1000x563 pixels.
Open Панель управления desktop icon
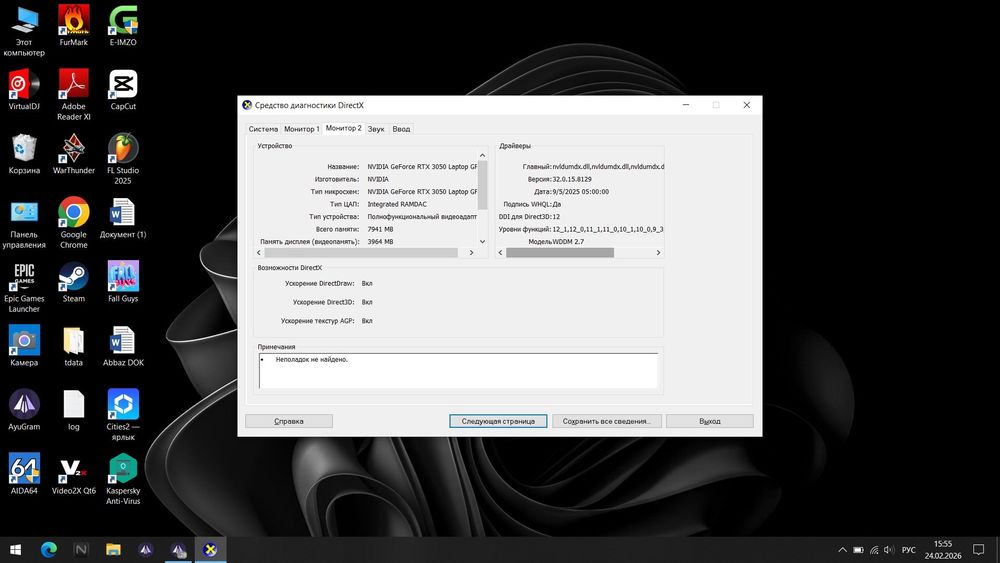click(x=24, y=223)
